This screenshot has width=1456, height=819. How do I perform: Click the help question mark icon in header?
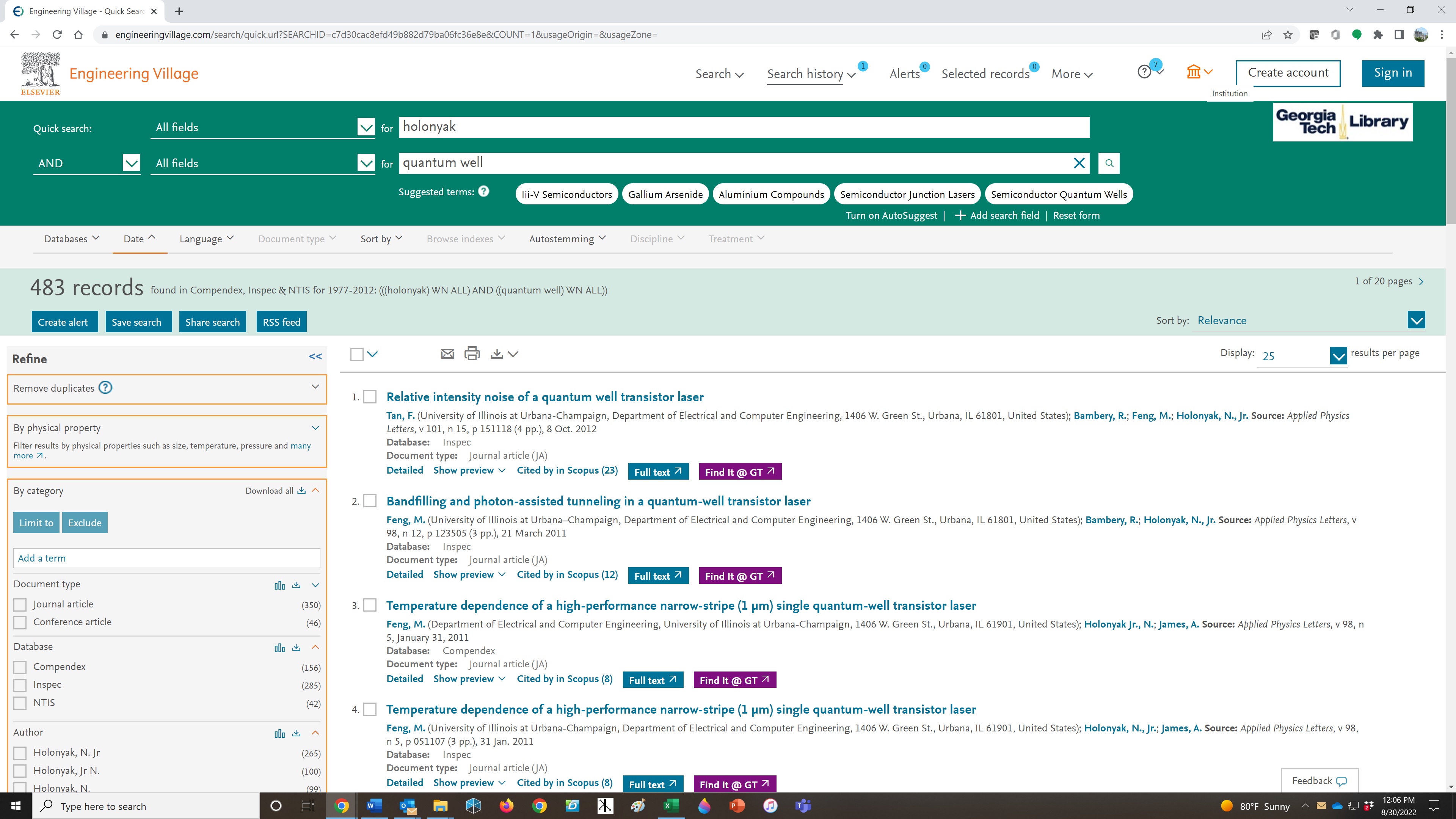1144,72
